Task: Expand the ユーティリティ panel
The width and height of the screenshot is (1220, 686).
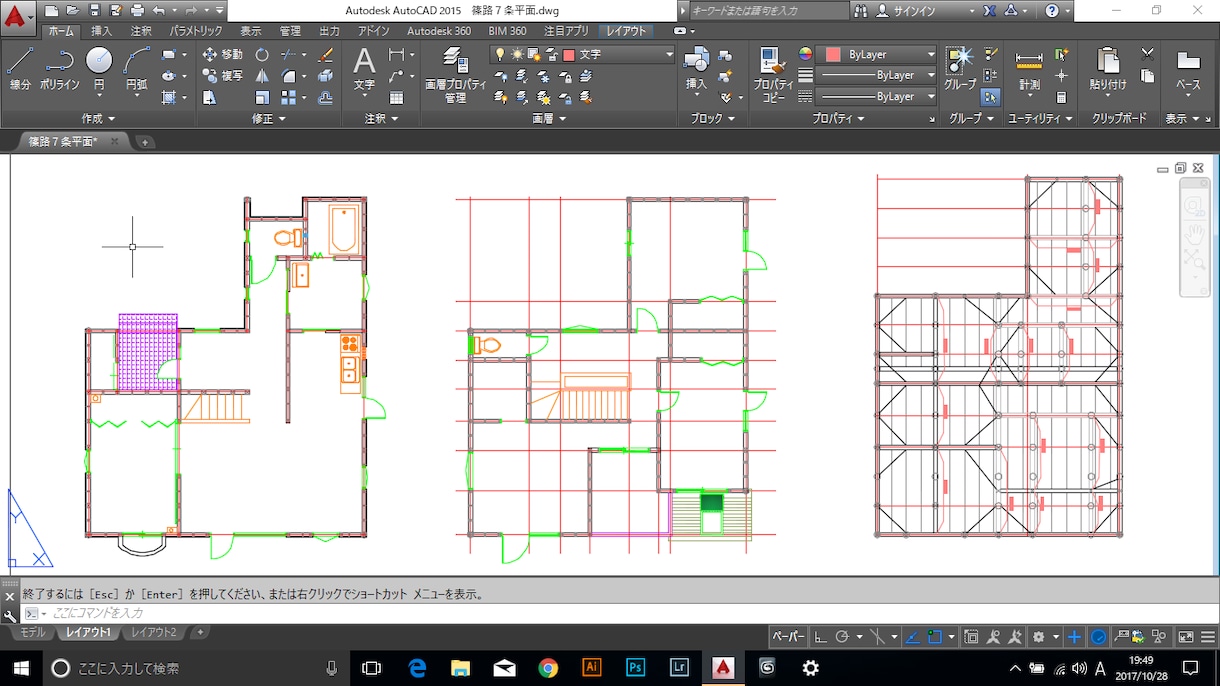Action: 1040,119
